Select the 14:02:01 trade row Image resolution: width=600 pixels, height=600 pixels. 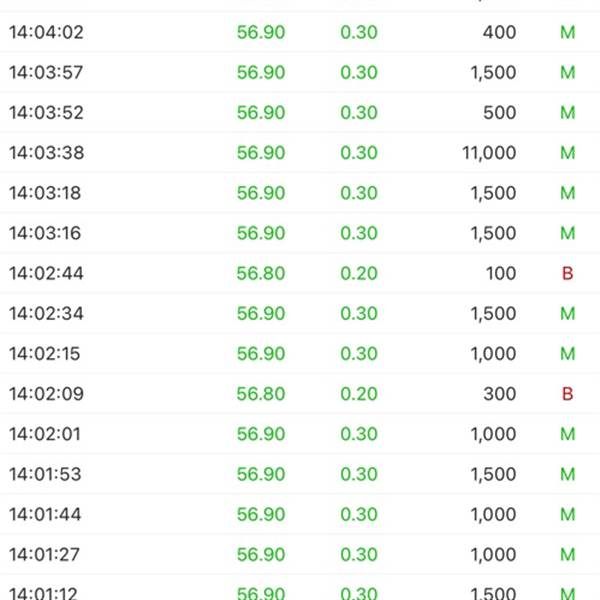click(x=300, y=434)
